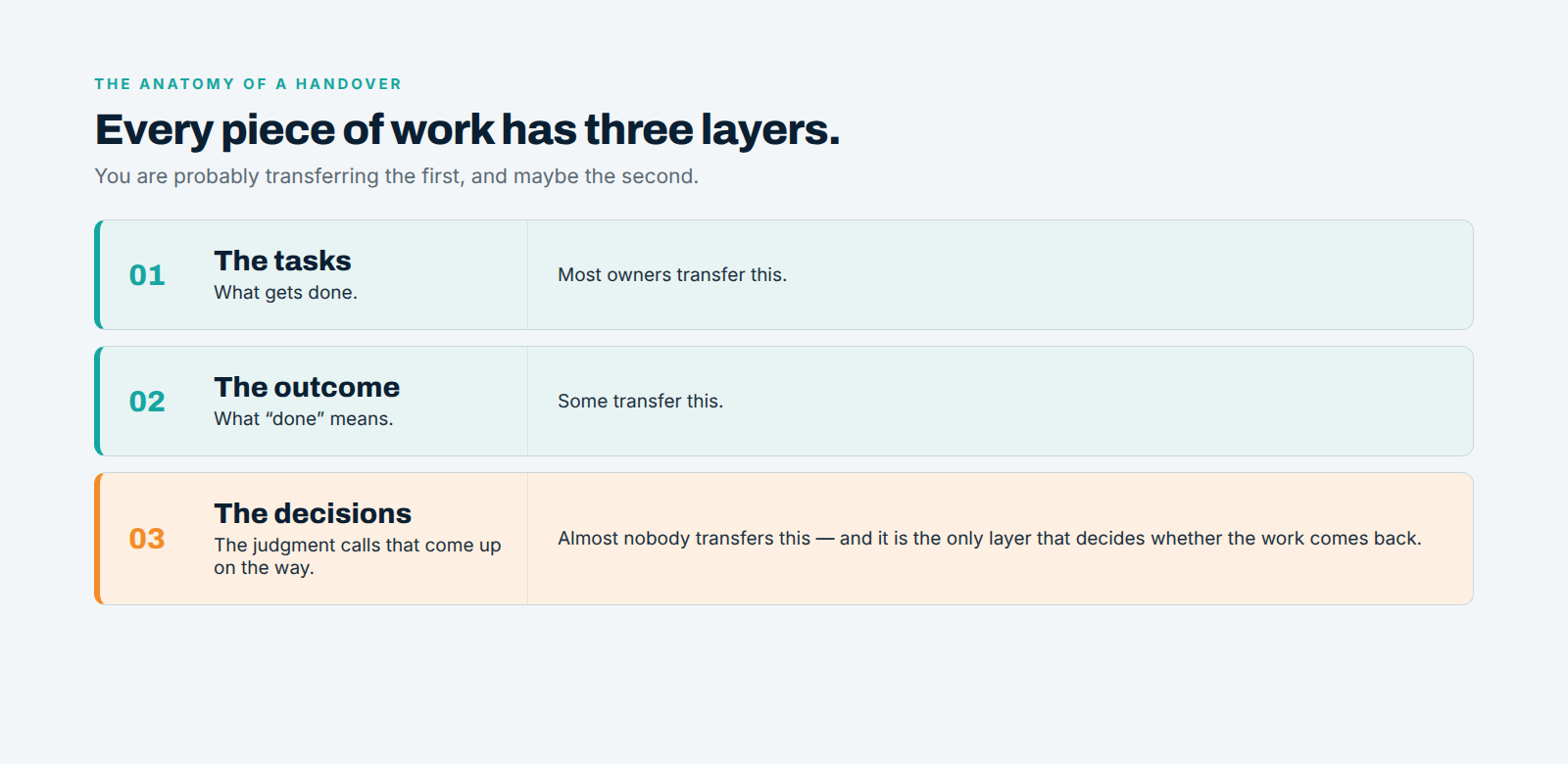Click the number "02" in the outcome card

(147, 402)
